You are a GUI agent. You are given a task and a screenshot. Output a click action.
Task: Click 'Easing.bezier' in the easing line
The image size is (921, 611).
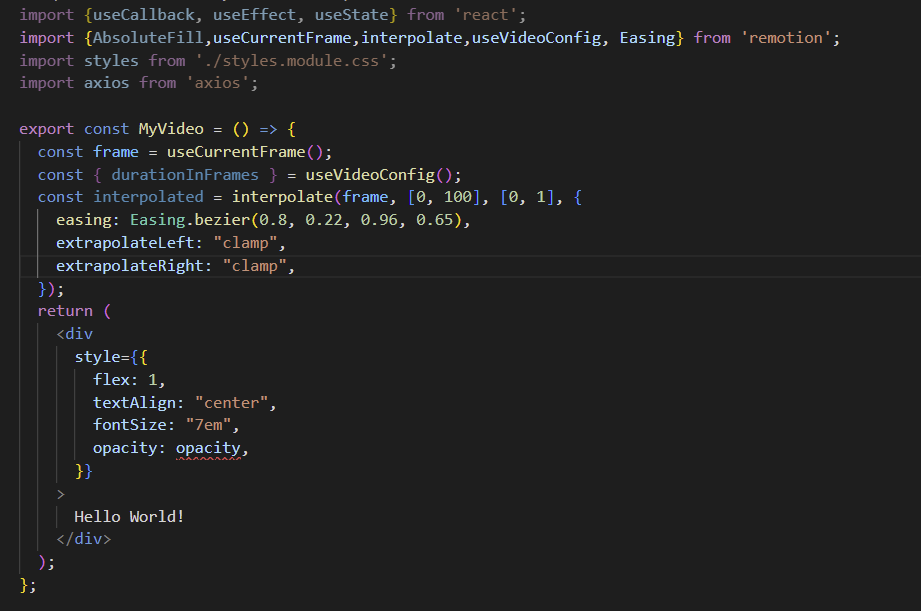coord(190,220)
